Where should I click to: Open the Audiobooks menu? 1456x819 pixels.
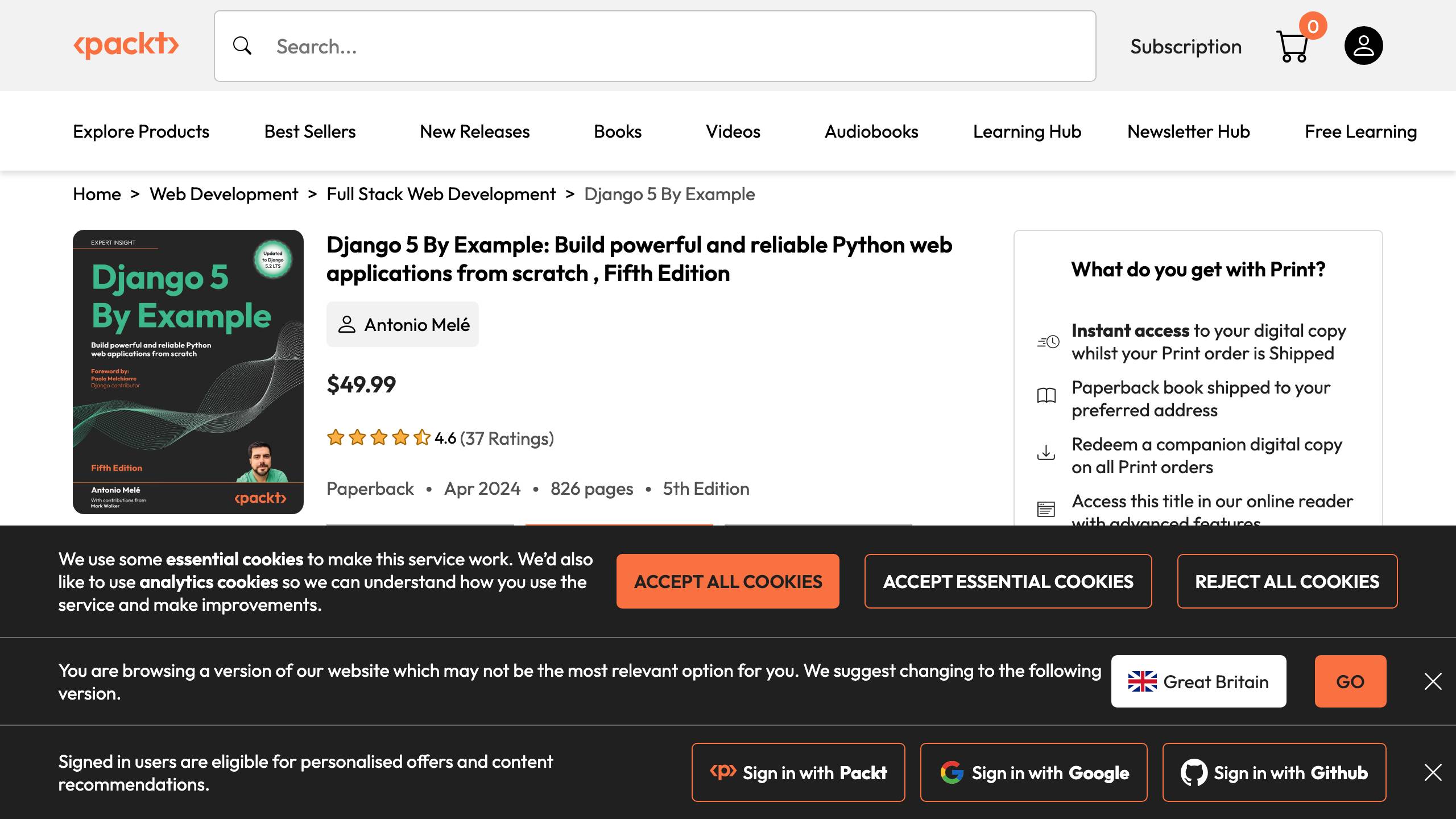tap(870, 131)
